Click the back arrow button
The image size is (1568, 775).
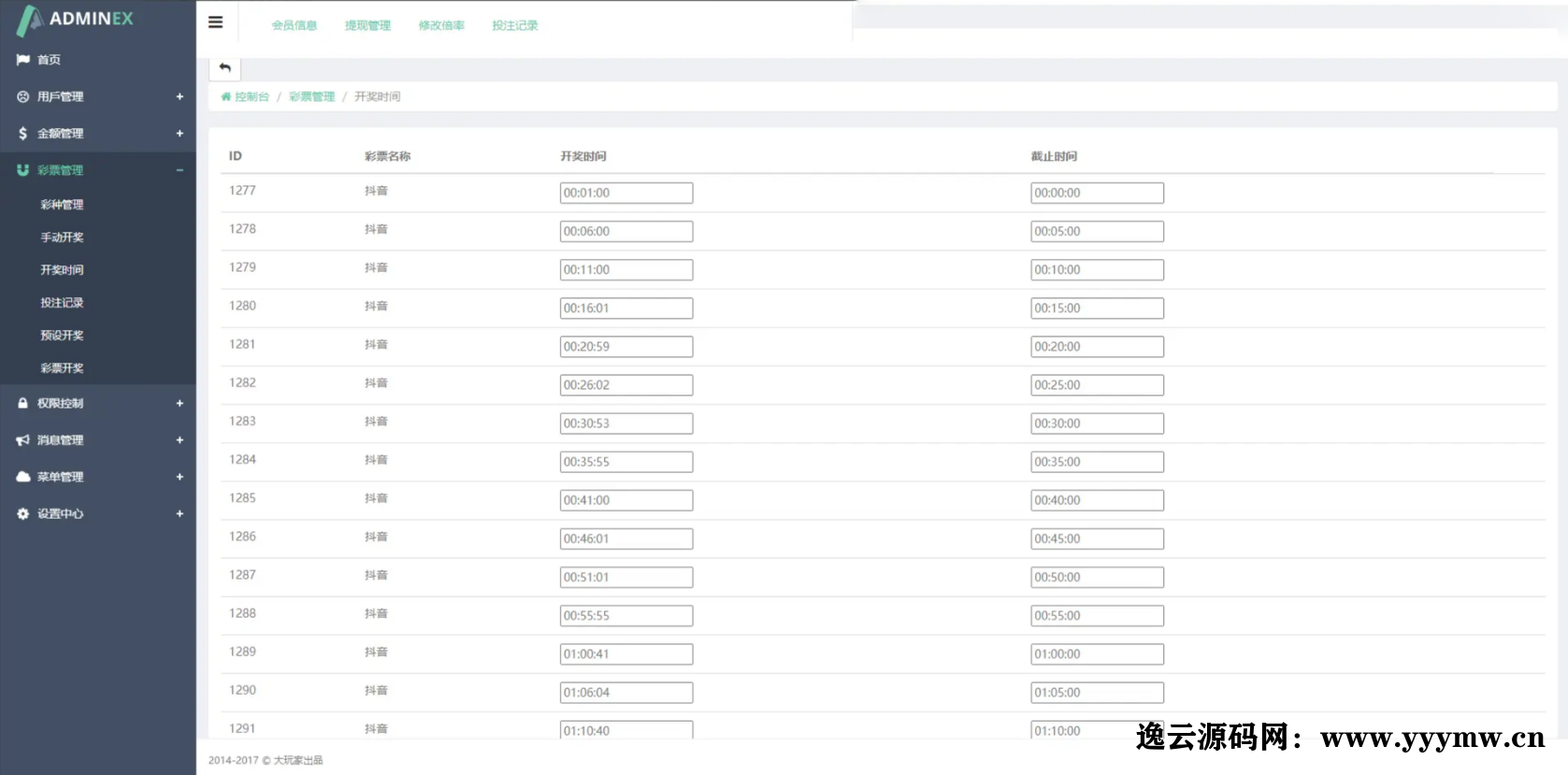click(224, 67)
